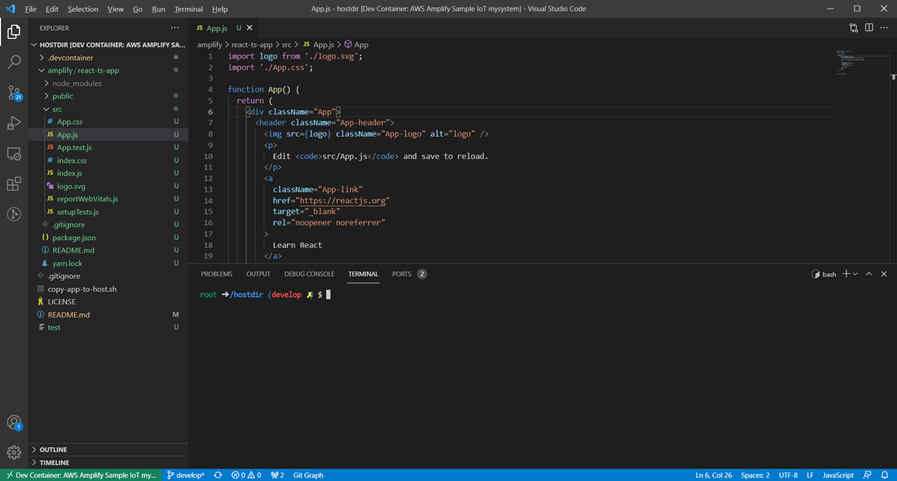Click the JavaScript language mode indicator
Screen dimensions: 897x481
[837, 475]
